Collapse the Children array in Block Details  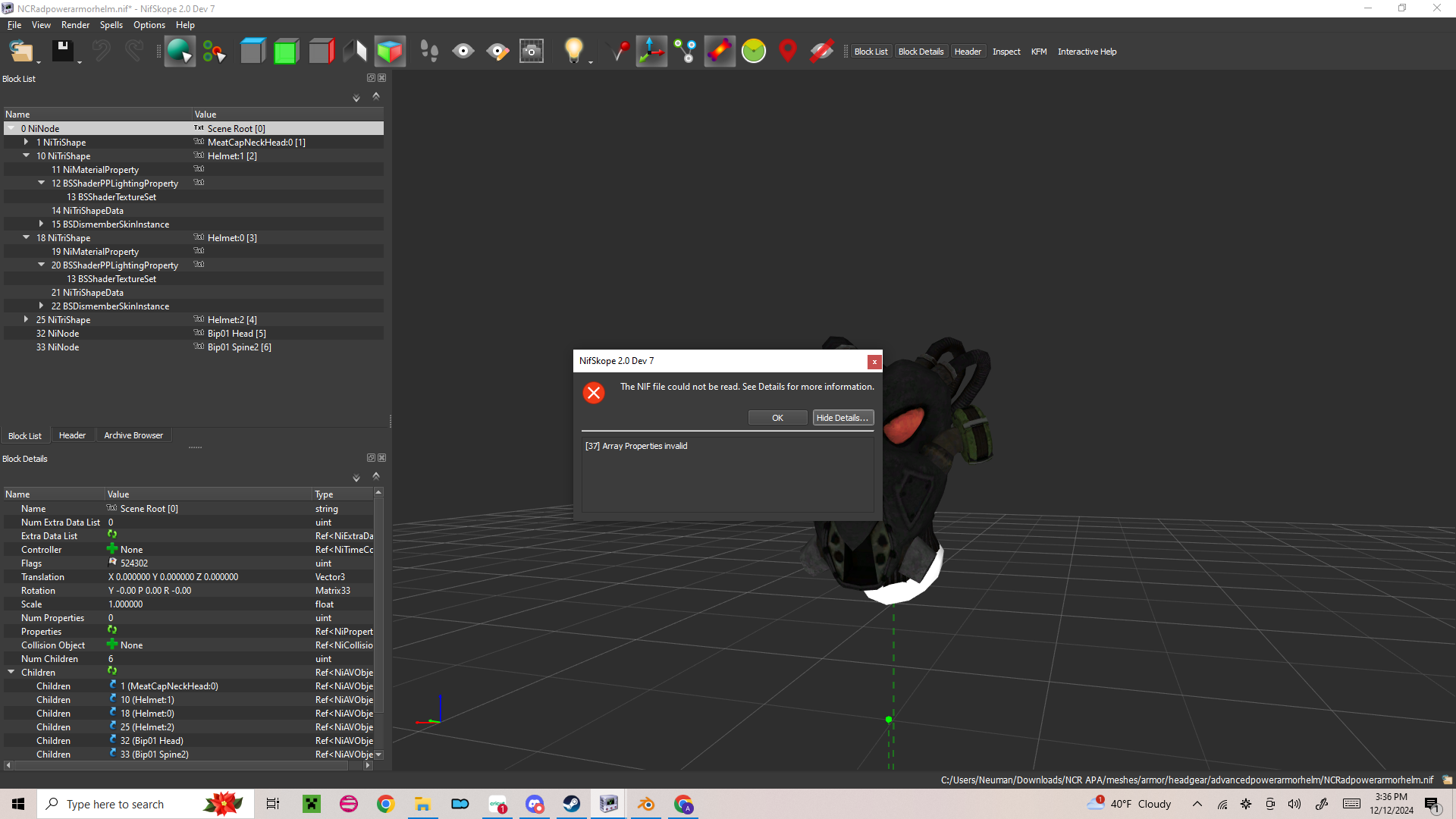click(x=11, y=672)
